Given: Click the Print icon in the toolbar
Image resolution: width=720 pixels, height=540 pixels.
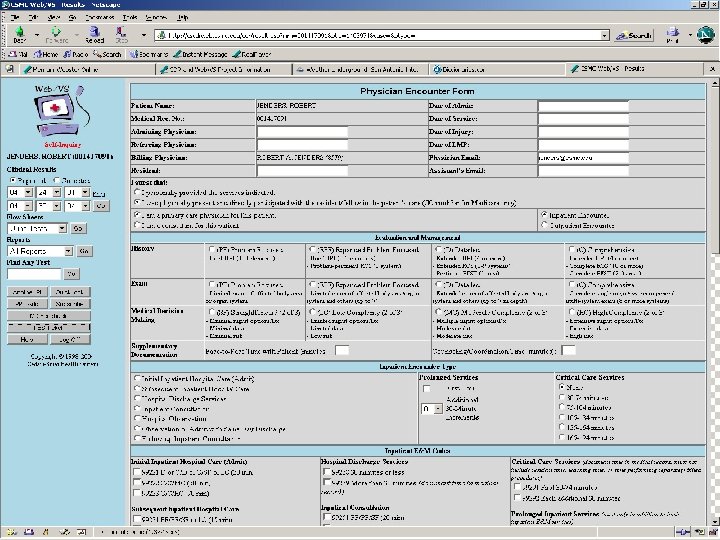Looking at the screenshot, I should (671, 34).
